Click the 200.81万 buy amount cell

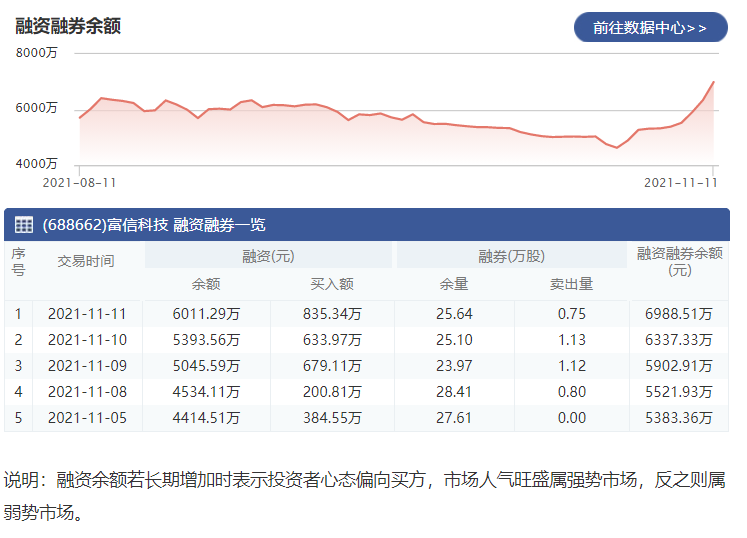(332, 392)
